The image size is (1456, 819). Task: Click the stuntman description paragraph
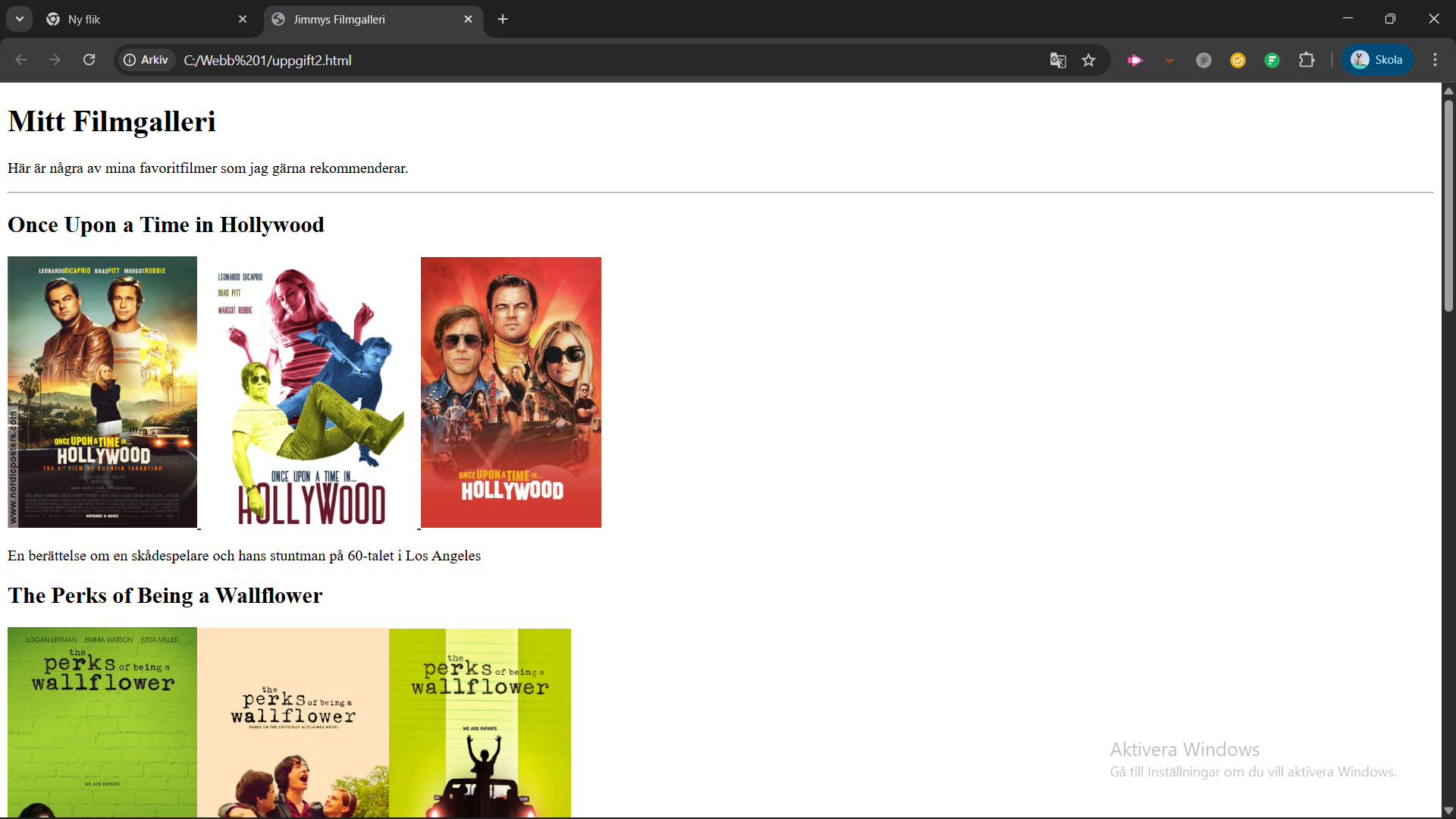point(244,556)
